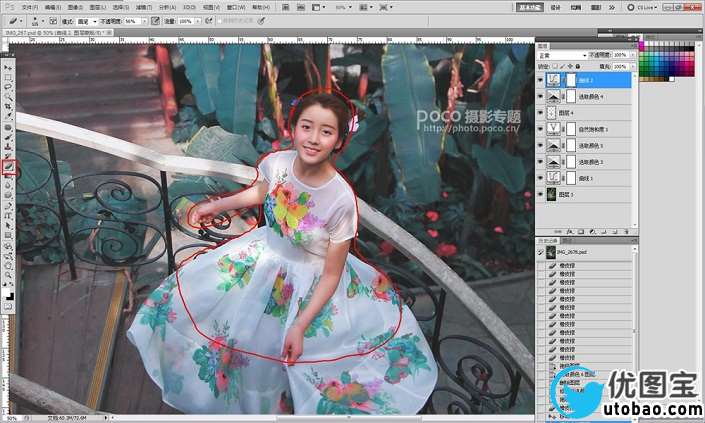705x423 pixels.
Task: Click the new adjustment layer icon
Action: tap(592, 232)
